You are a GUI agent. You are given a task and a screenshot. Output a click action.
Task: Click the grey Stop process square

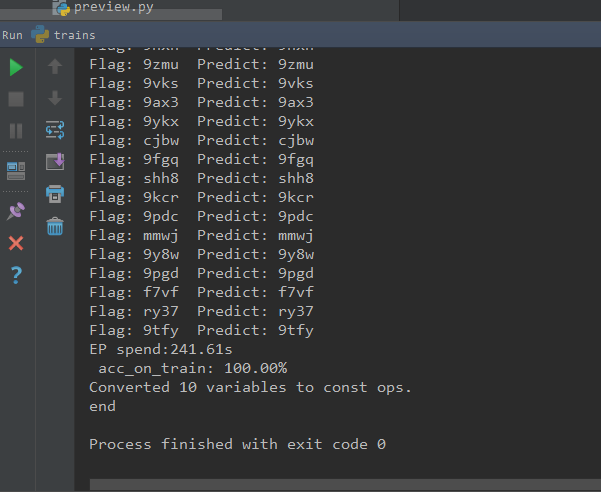click(16, 99)
